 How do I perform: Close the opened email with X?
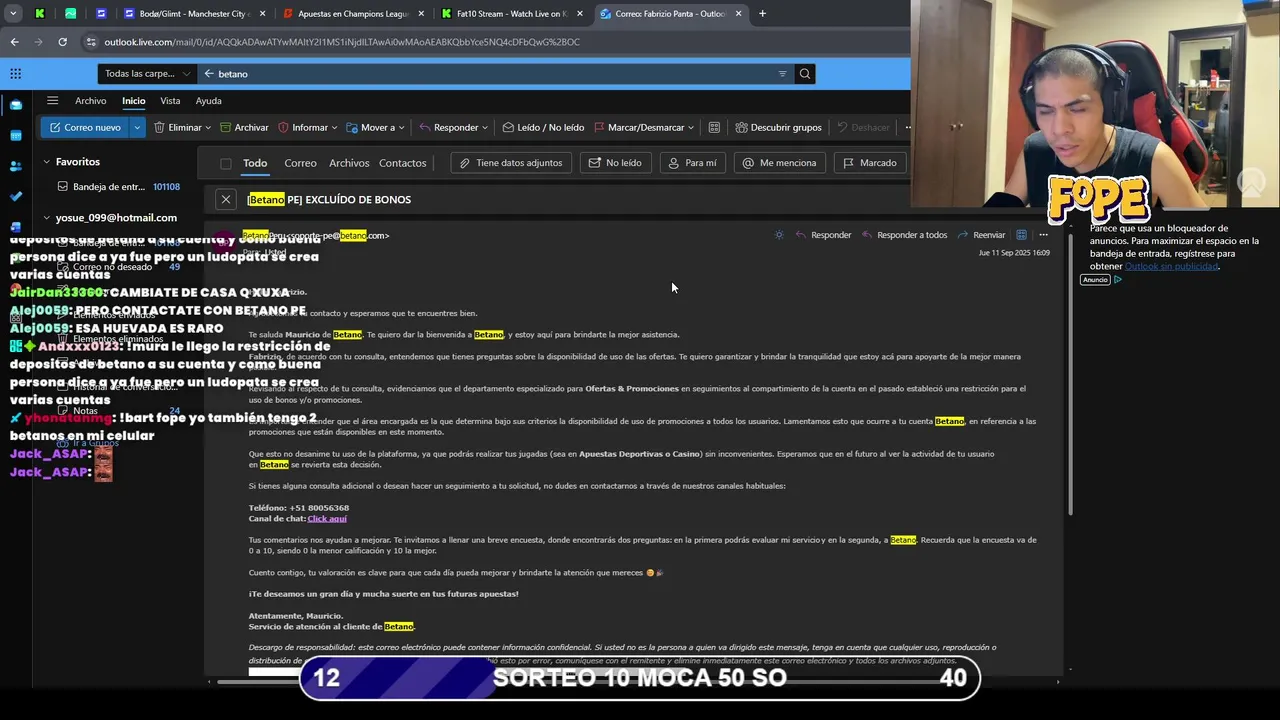(x=226, y=199)
